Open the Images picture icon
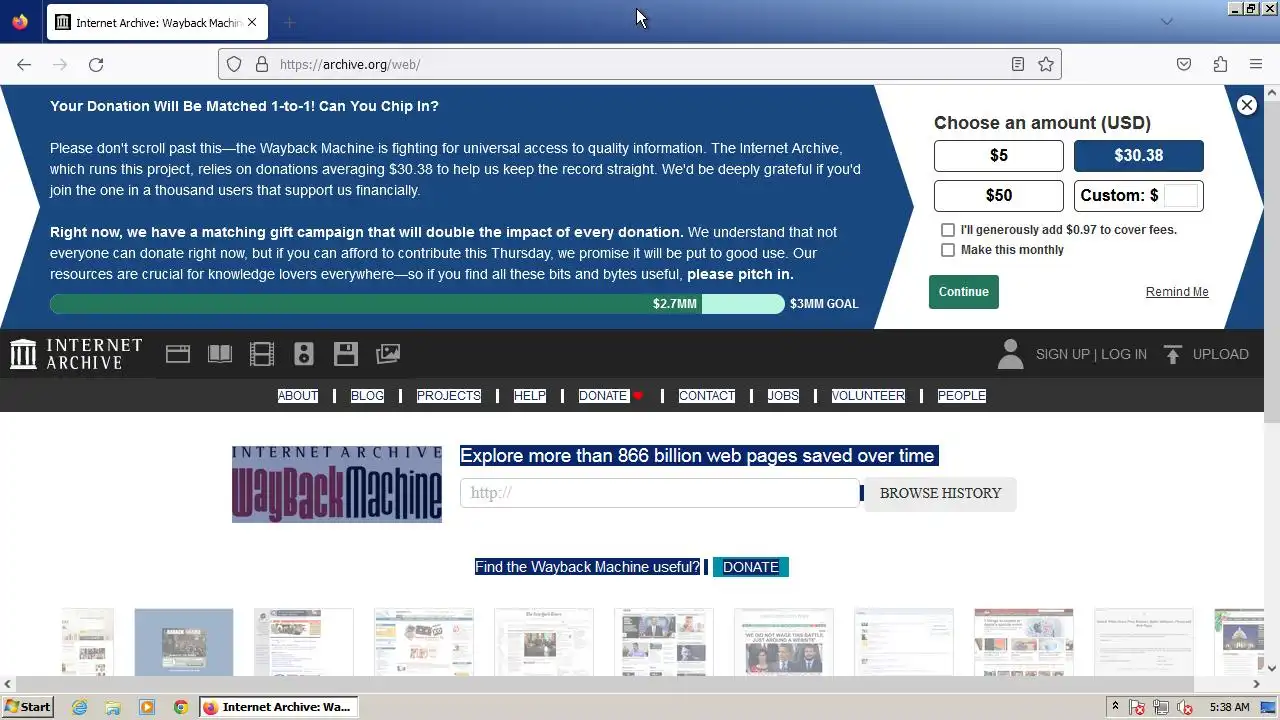This screenshot has width=1280, height=720. (x=388, y=354)
